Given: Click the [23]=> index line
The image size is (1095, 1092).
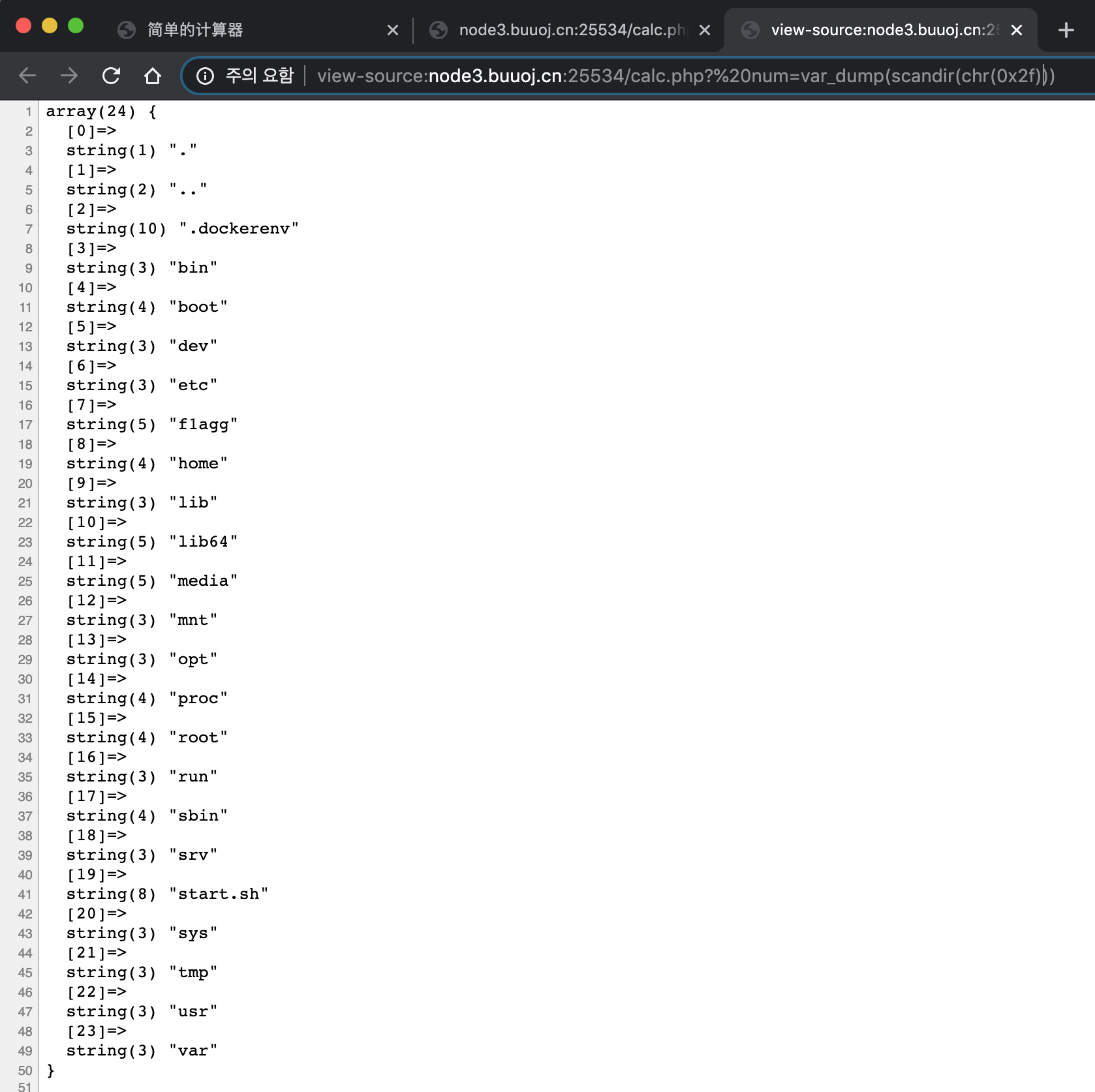Looking at the screenshot, I should pyautogui.click(x=97, y=1031).
